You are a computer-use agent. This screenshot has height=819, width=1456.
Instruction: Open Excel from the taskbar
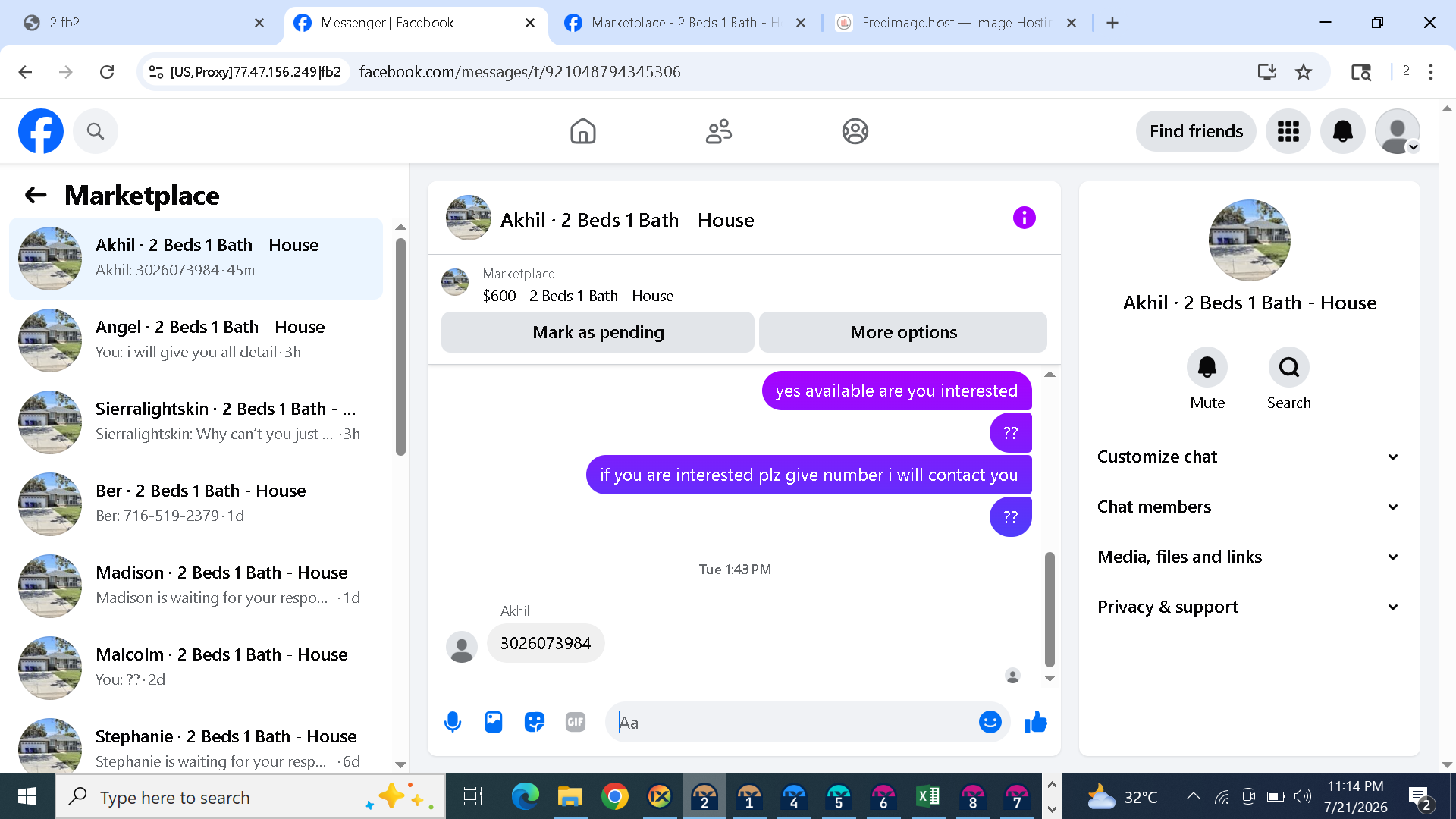pyautogui.click(x=927, y=796)
